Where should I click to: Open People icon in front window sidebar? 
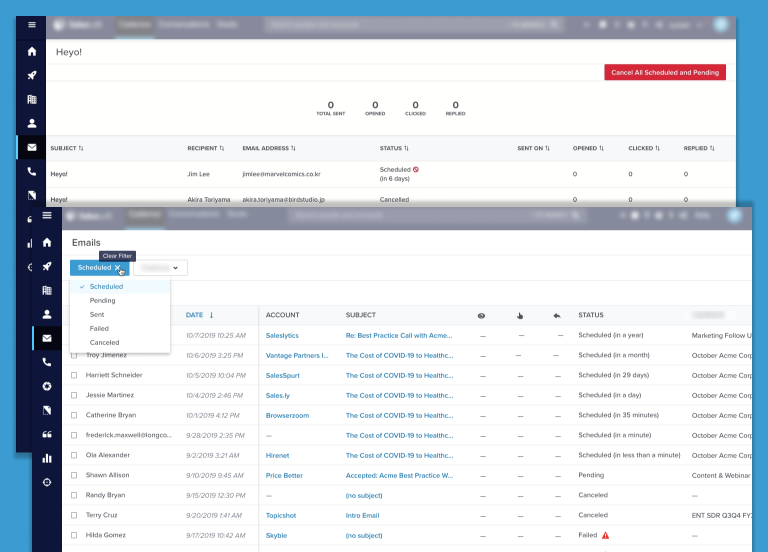coord(47,314)
